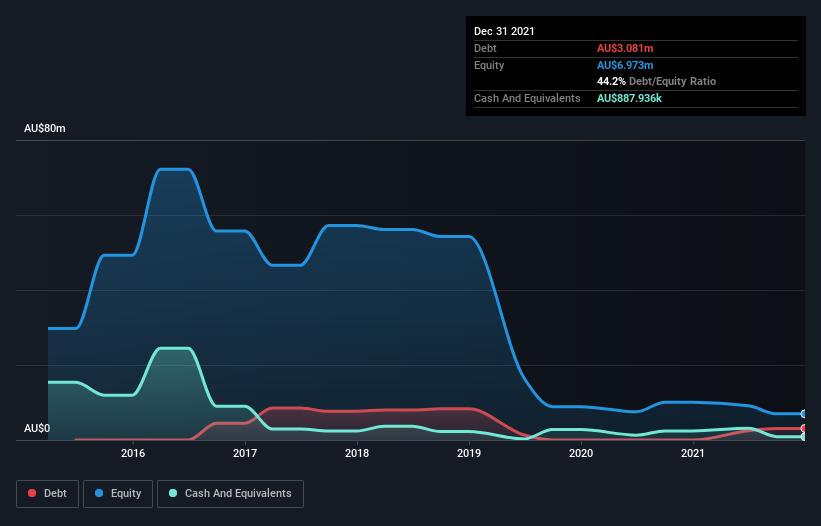Click the AU$6.973m equity value
Screen dimensions: 821x526
(625, 65)
